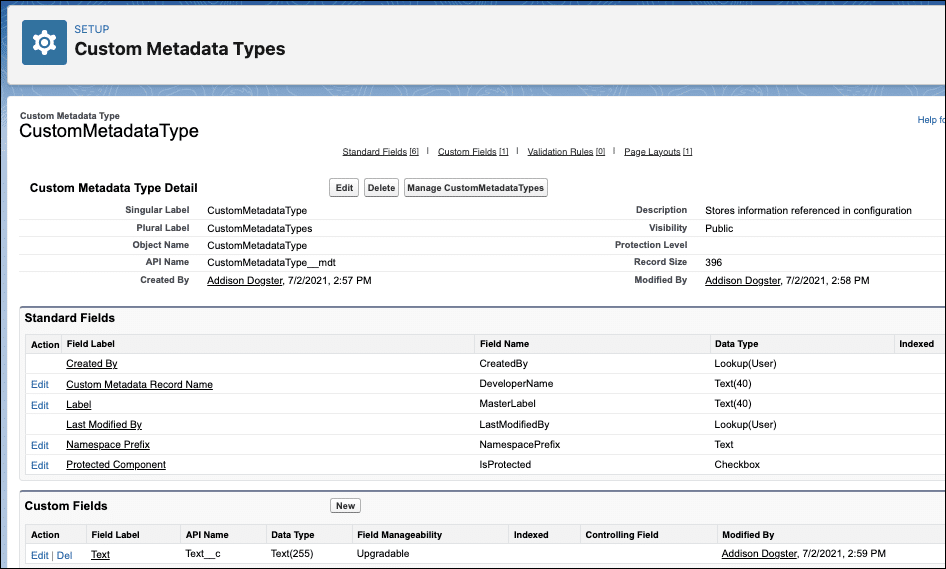The width and height of the screenshot is (946, 569).
Task: Click the Setup gear icon
Action: (44, 42)
